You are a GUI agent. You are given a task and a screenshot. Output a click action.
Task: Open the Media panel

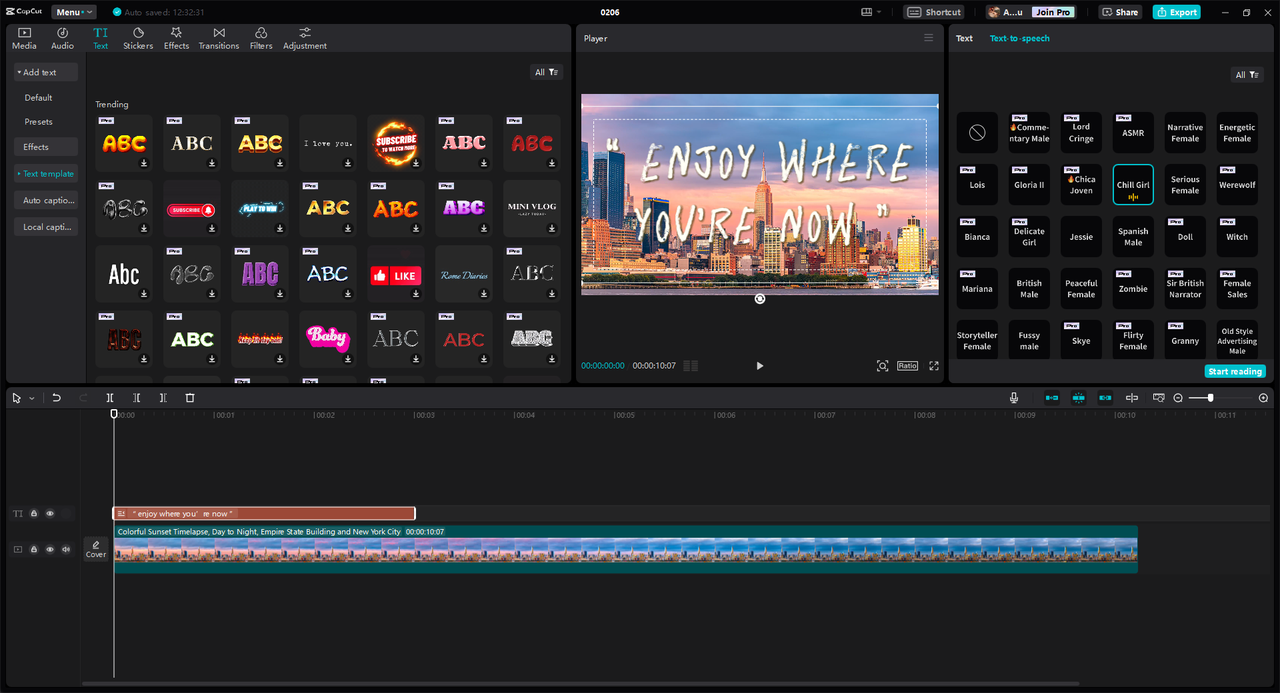pyautogui.click(x=24, y=38)
